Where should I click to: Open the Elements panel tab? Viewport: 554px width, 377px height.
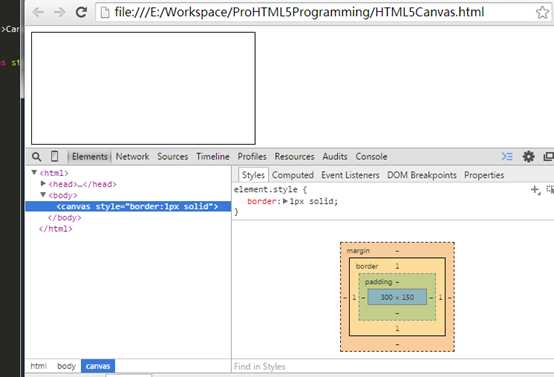pyautogui.click(x=90, y=157)
